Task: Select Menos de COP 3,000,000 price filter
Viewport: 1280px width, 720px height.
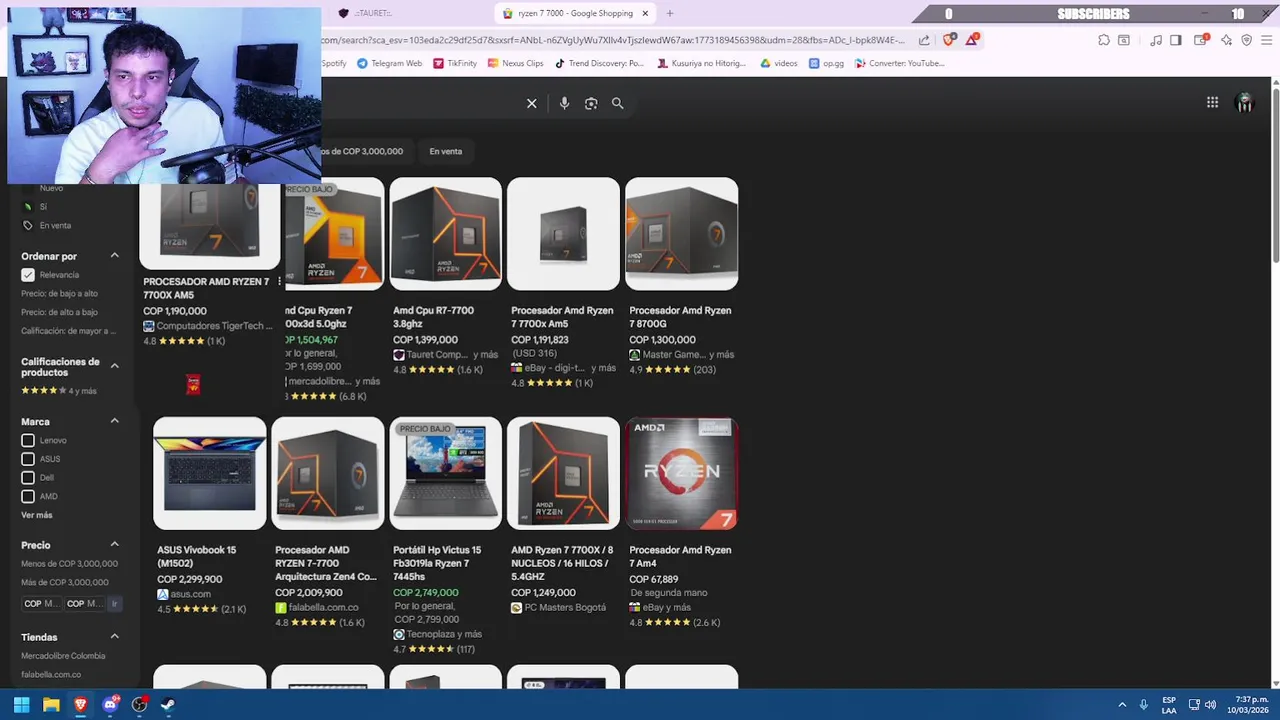Action: click(69, 564)
